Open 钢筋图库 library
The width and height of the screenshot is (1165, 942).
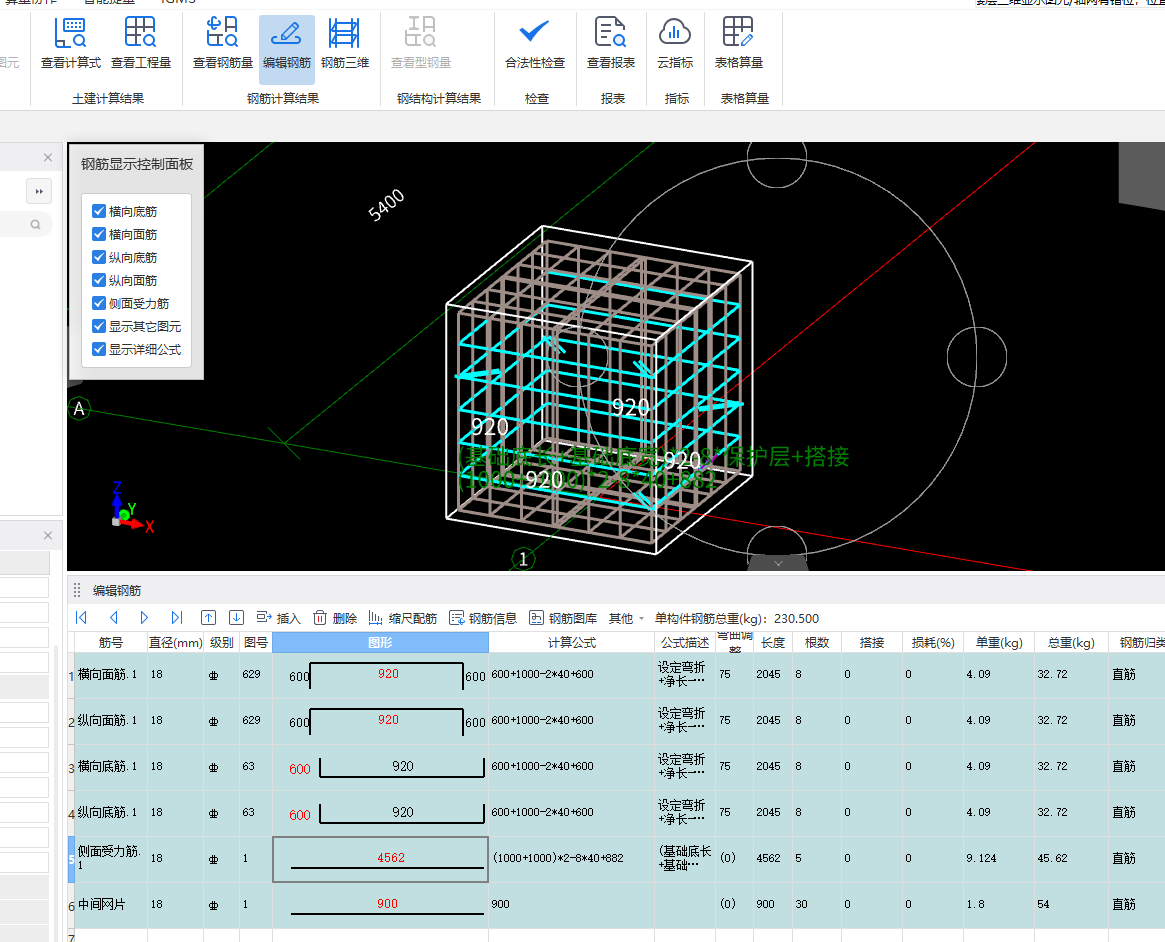pyautogui.click(x=563, y=618)
